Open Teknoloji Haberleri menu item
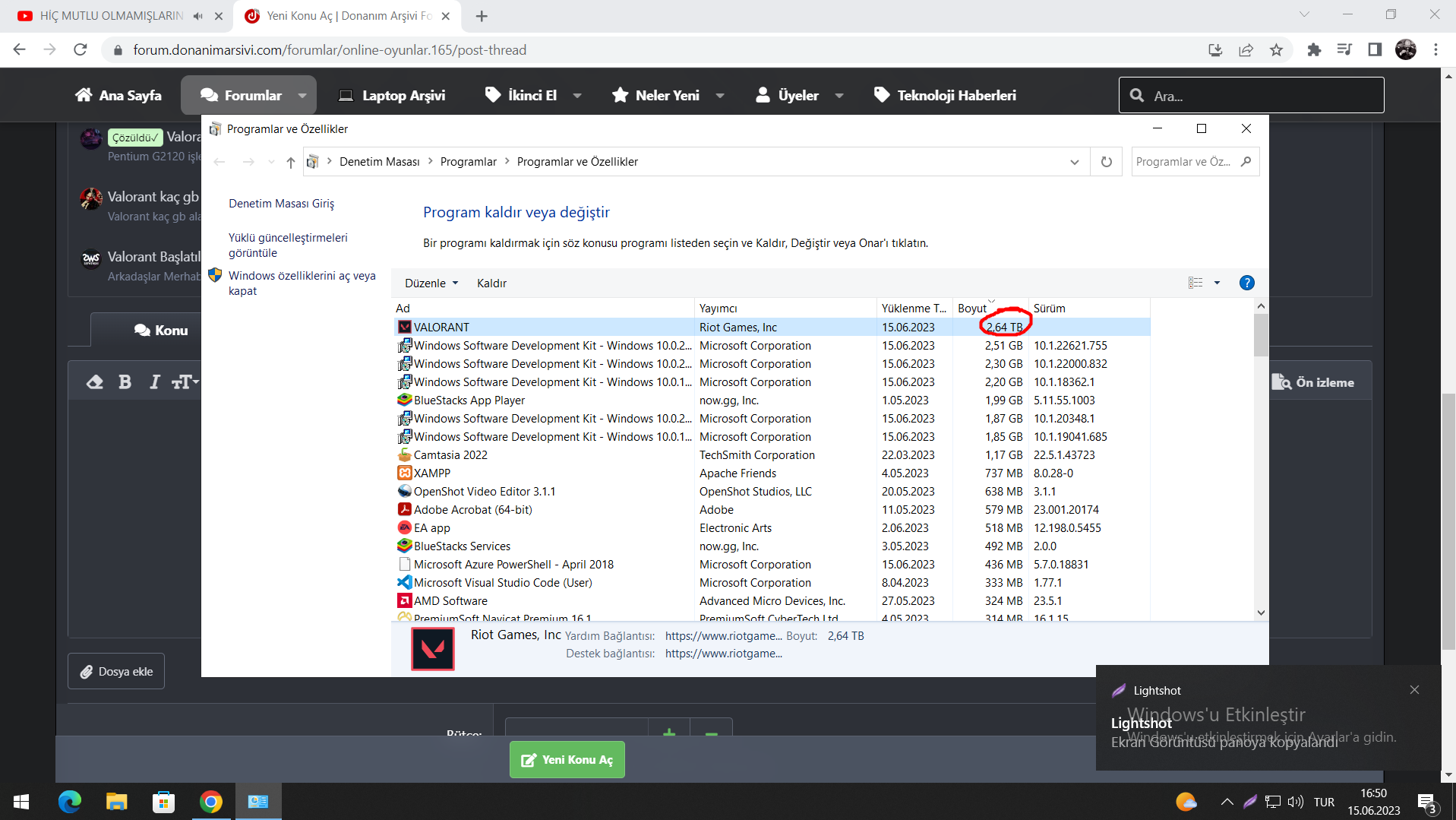 [x=945, y=96]
